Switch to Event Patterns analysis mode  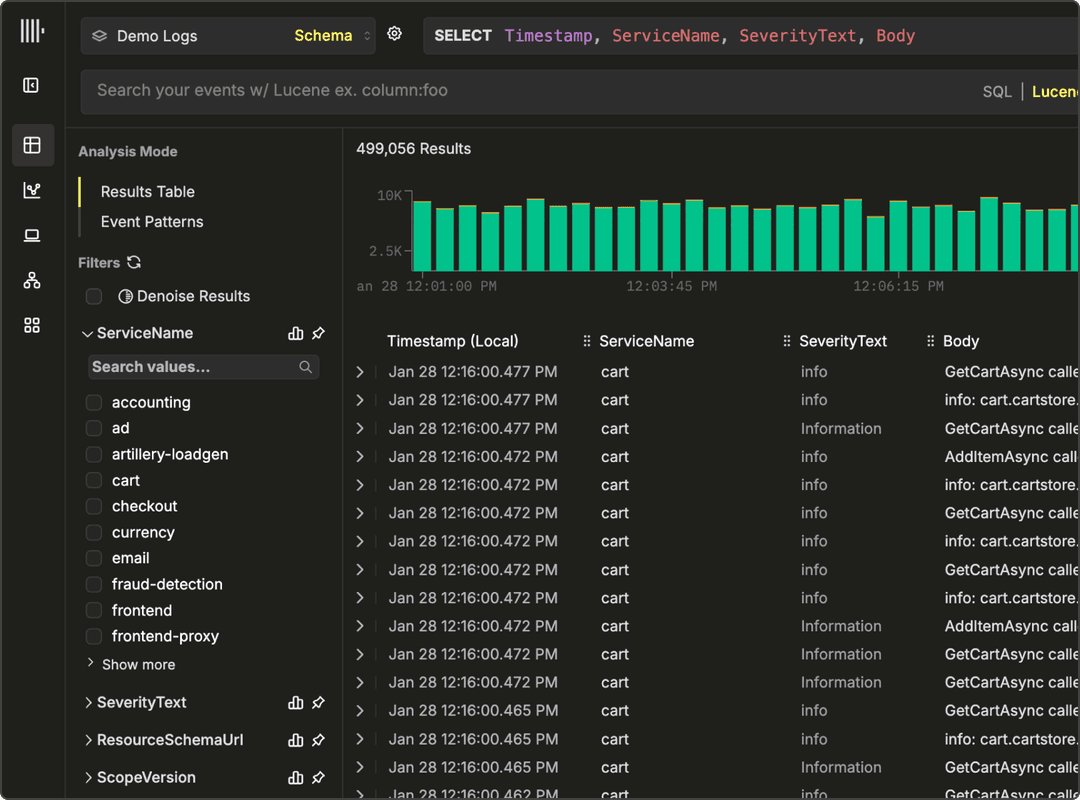tap(152, 222)
